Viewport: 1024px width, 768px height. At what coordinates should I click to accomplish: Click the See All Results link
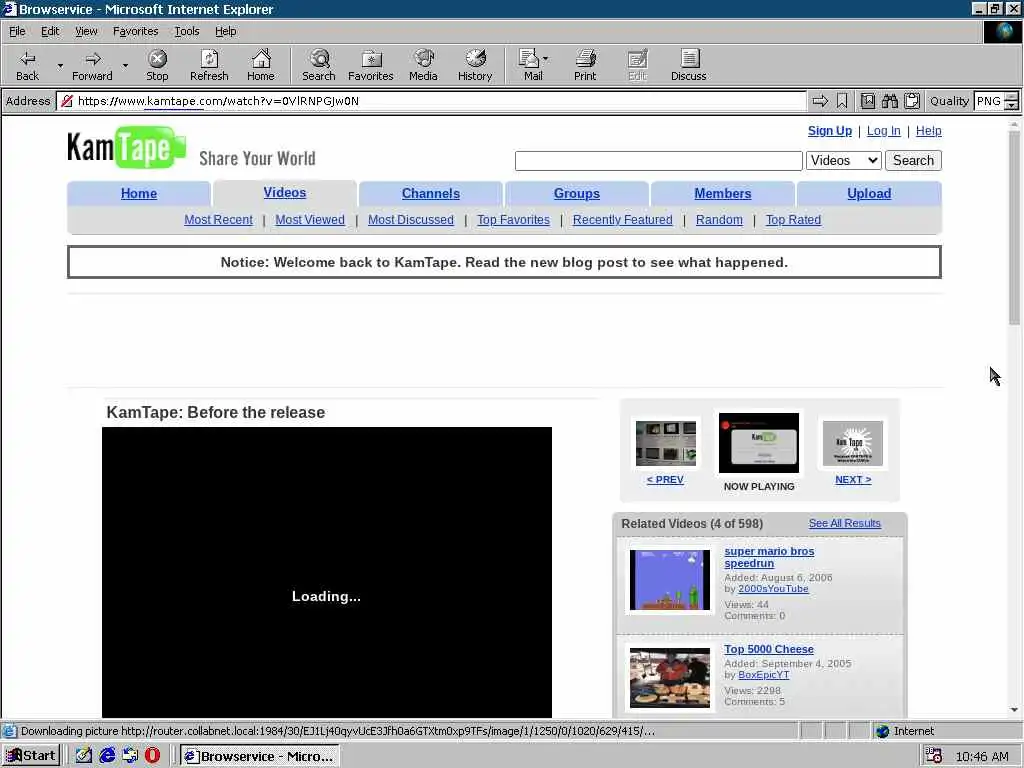(x=844, y=523)
